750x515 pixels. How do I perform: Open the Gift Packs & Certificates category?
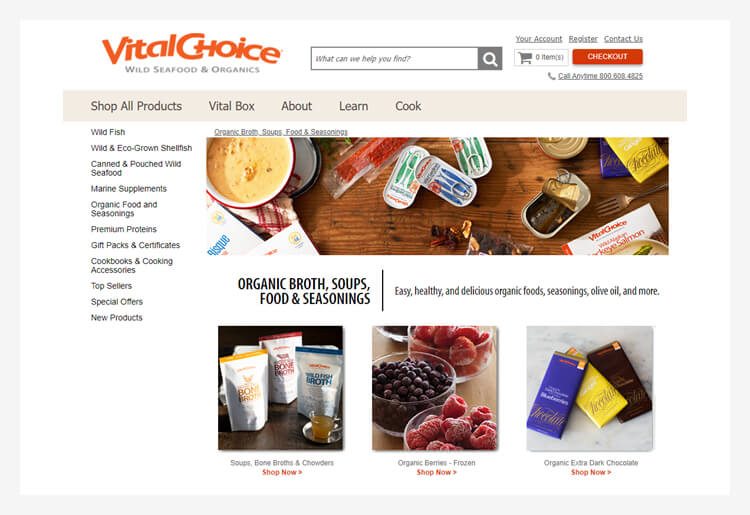click(x=135, y=245)
